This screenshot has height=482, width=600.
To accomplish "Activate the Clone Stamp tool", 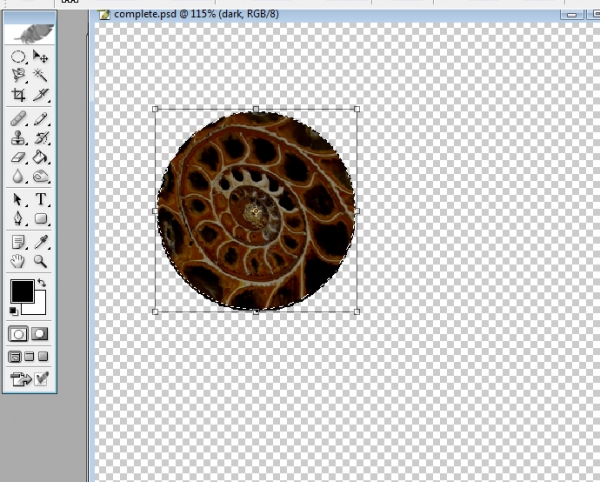I will pyautogui.click(x=18, y=138).
